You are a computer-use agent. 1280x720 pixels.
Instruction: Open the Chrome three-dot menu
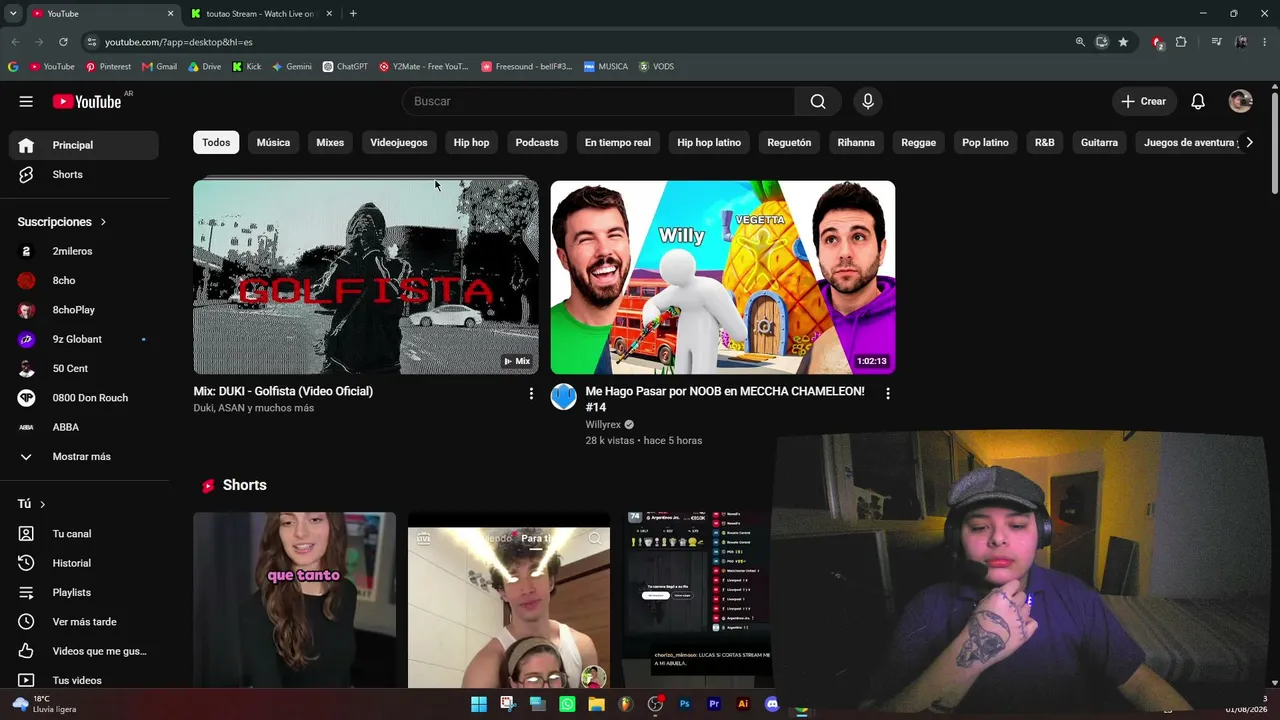(x=1266, y=42)
